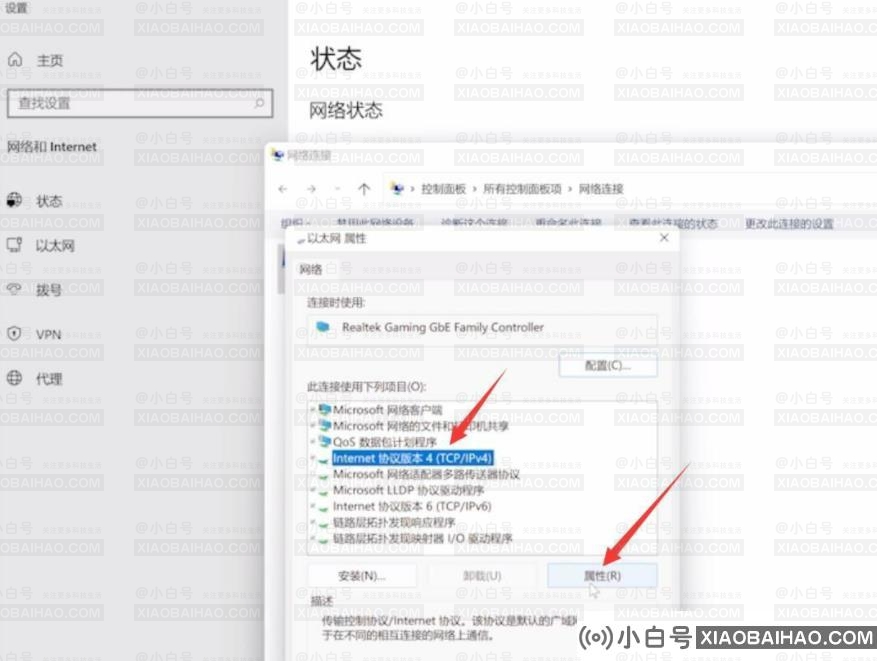Expand the breadcrumb chevron before 网络连接

pos(570,189)
